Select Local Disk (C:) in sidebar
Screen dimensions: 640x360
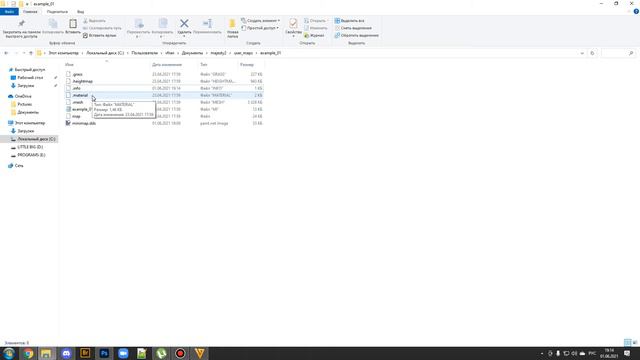[36, 139]
